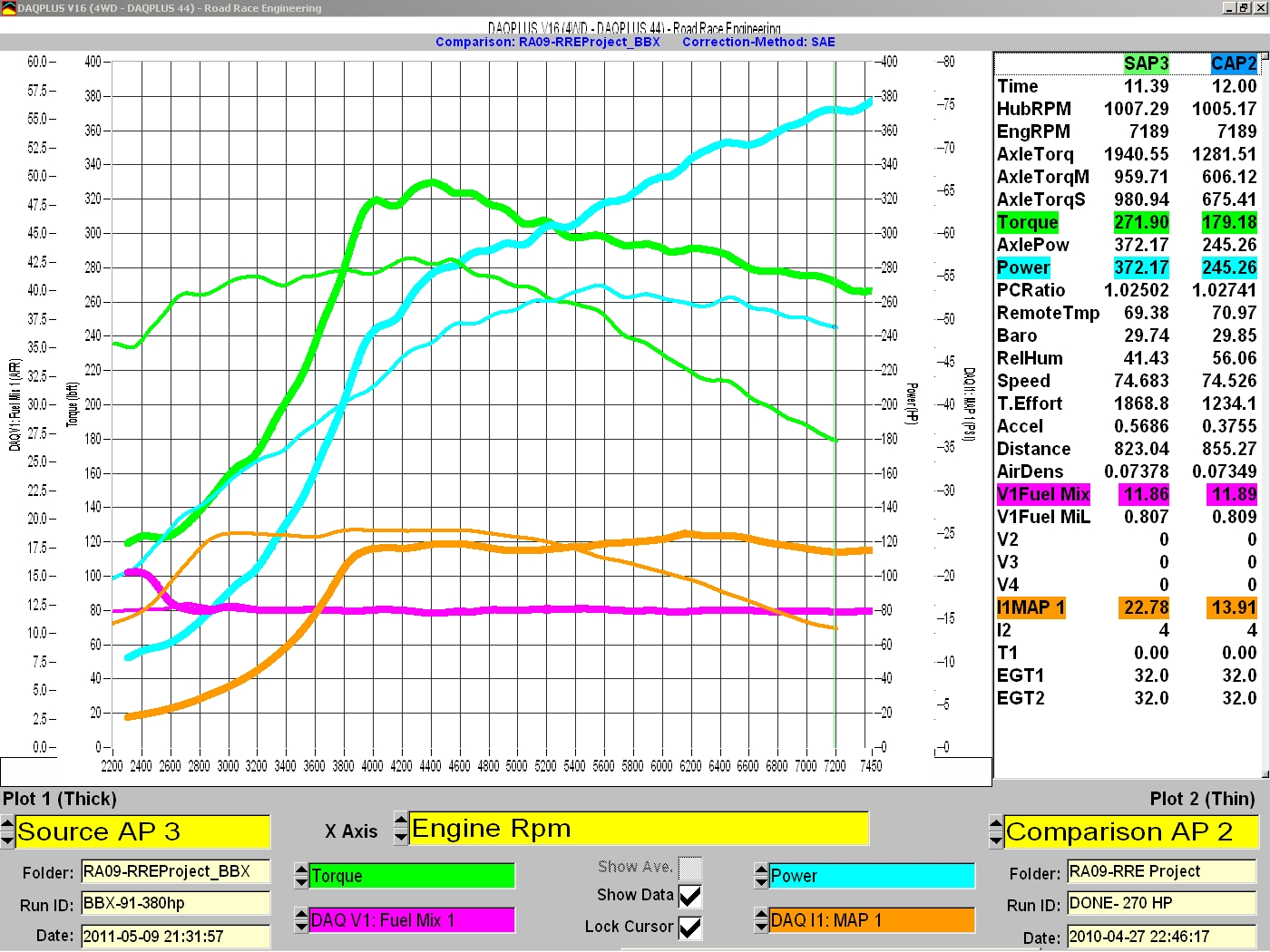Click the orange I1MAP 1 row label

click(1031, 607)
